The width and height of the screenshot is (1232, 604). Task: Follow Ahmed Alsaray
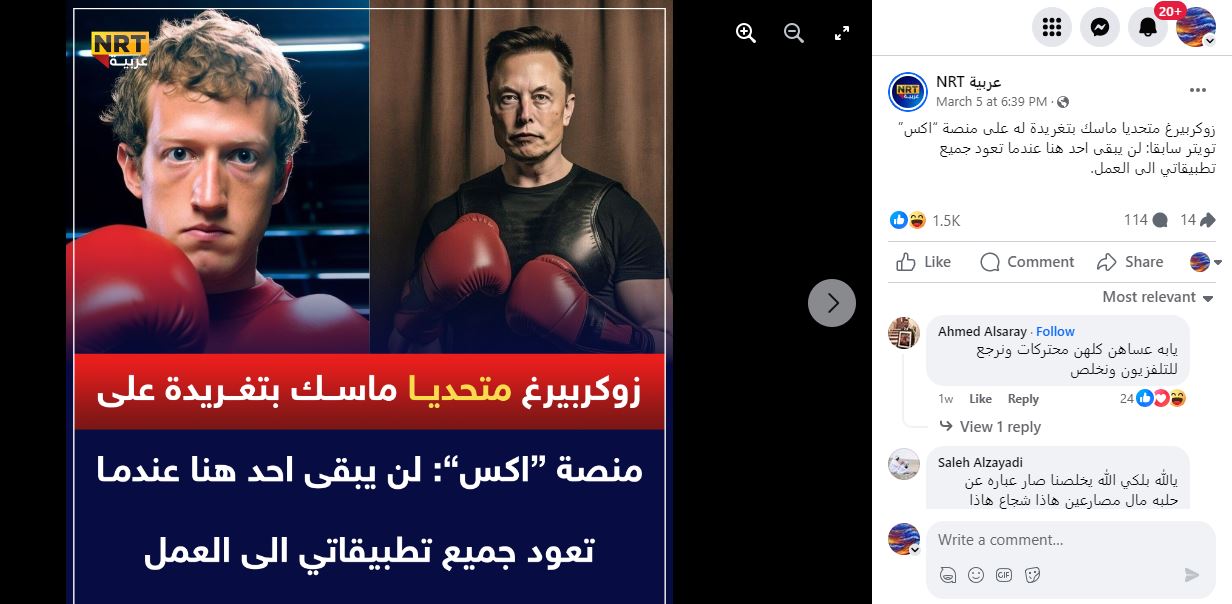point(1055,331)
